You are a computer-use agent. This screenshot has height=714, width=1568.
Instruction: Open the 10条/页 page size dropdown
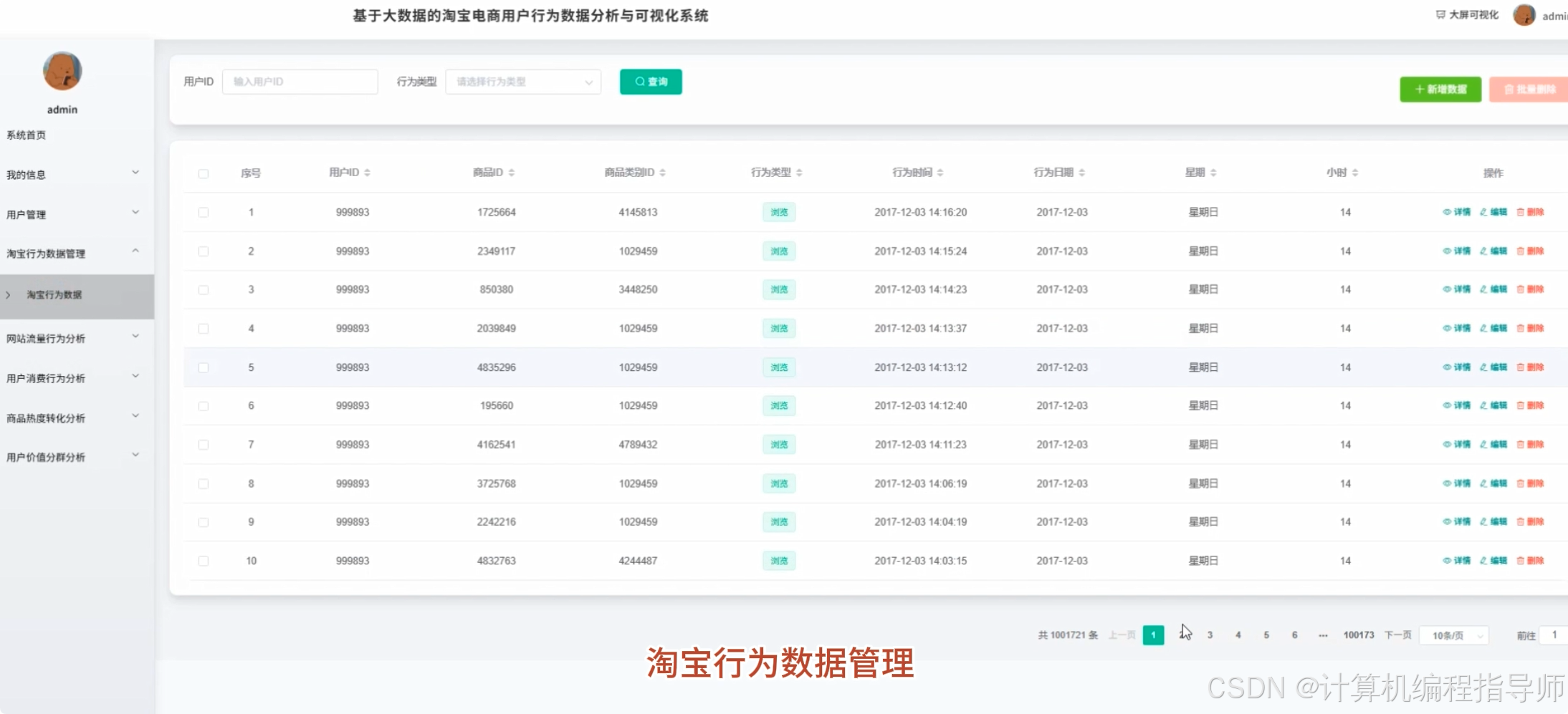[x=1454, y=635]
